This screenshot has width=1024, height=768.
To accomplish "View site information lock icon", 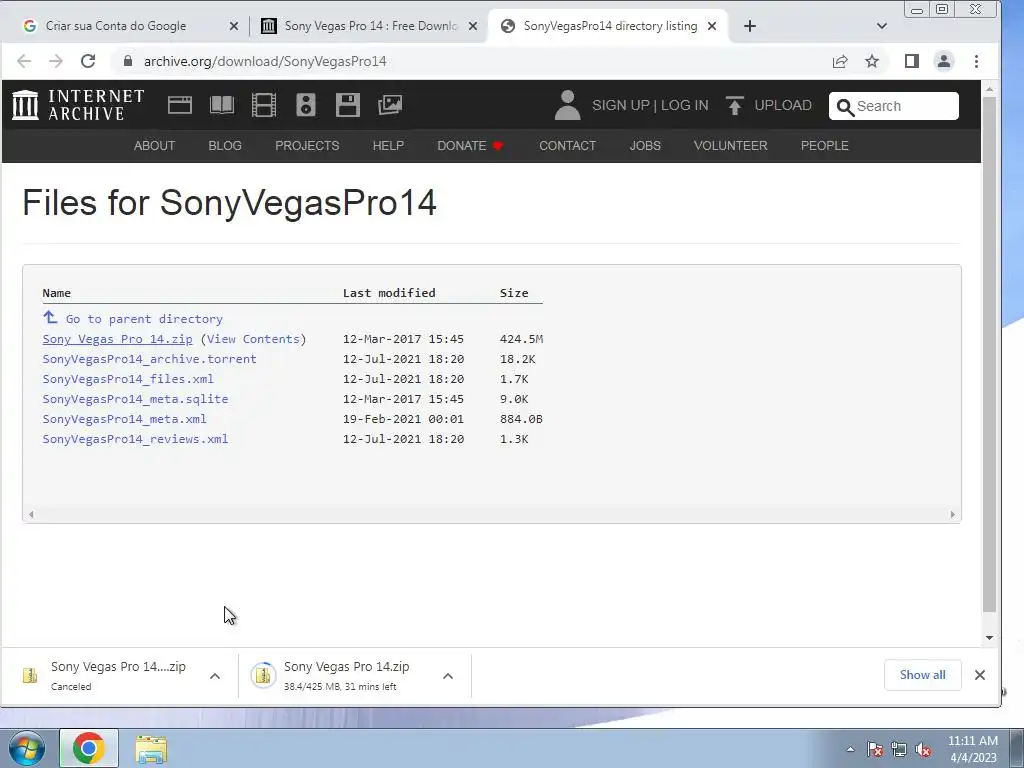I will 128,61.
